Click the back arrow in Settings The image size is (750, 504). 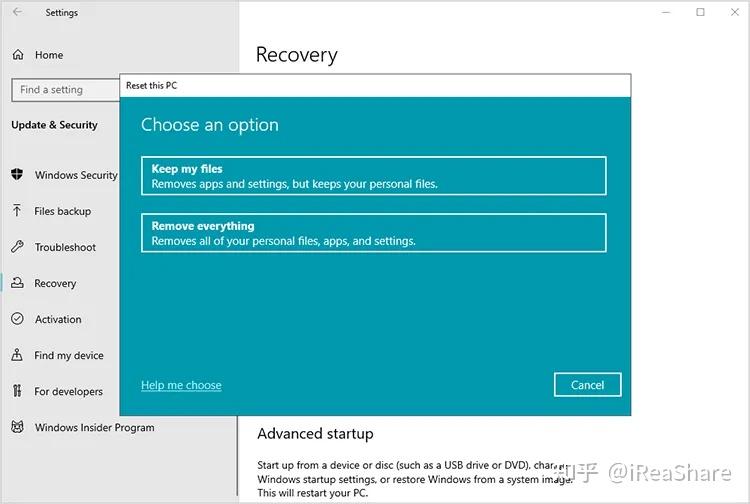click(18, 12)
